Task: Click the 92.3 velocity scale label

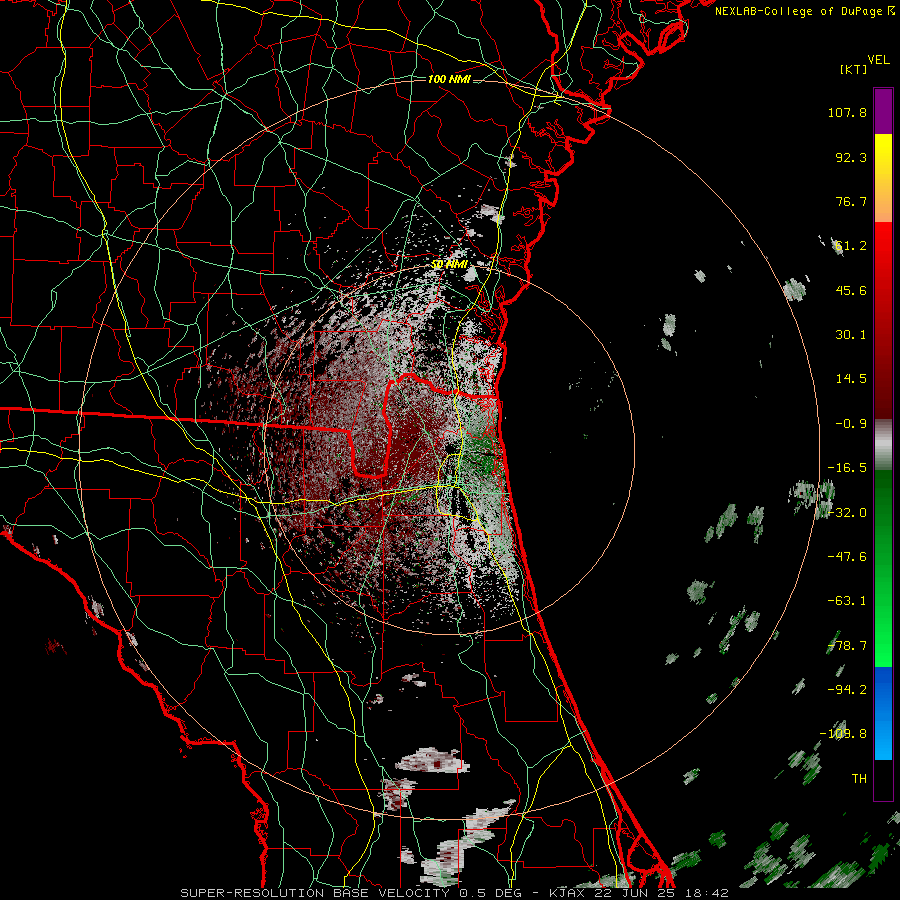Action: 851,157
